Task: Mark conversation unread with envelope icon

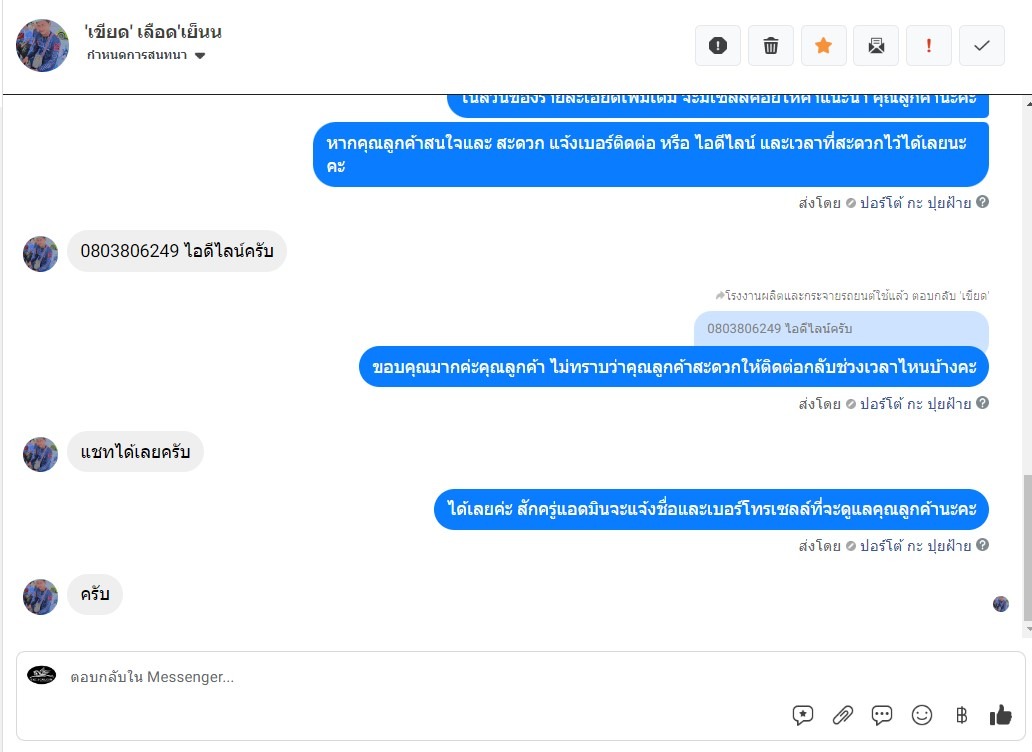Action: click(x=876, y=45)
